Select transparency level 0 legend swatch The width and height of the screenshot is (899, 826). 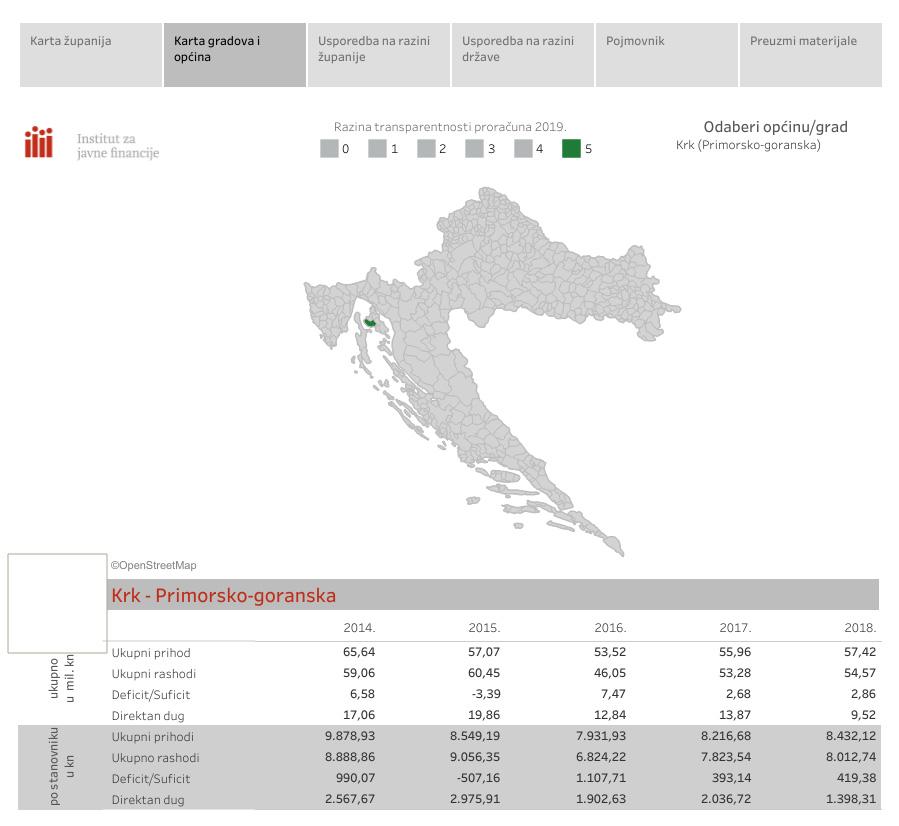point(329,149)
